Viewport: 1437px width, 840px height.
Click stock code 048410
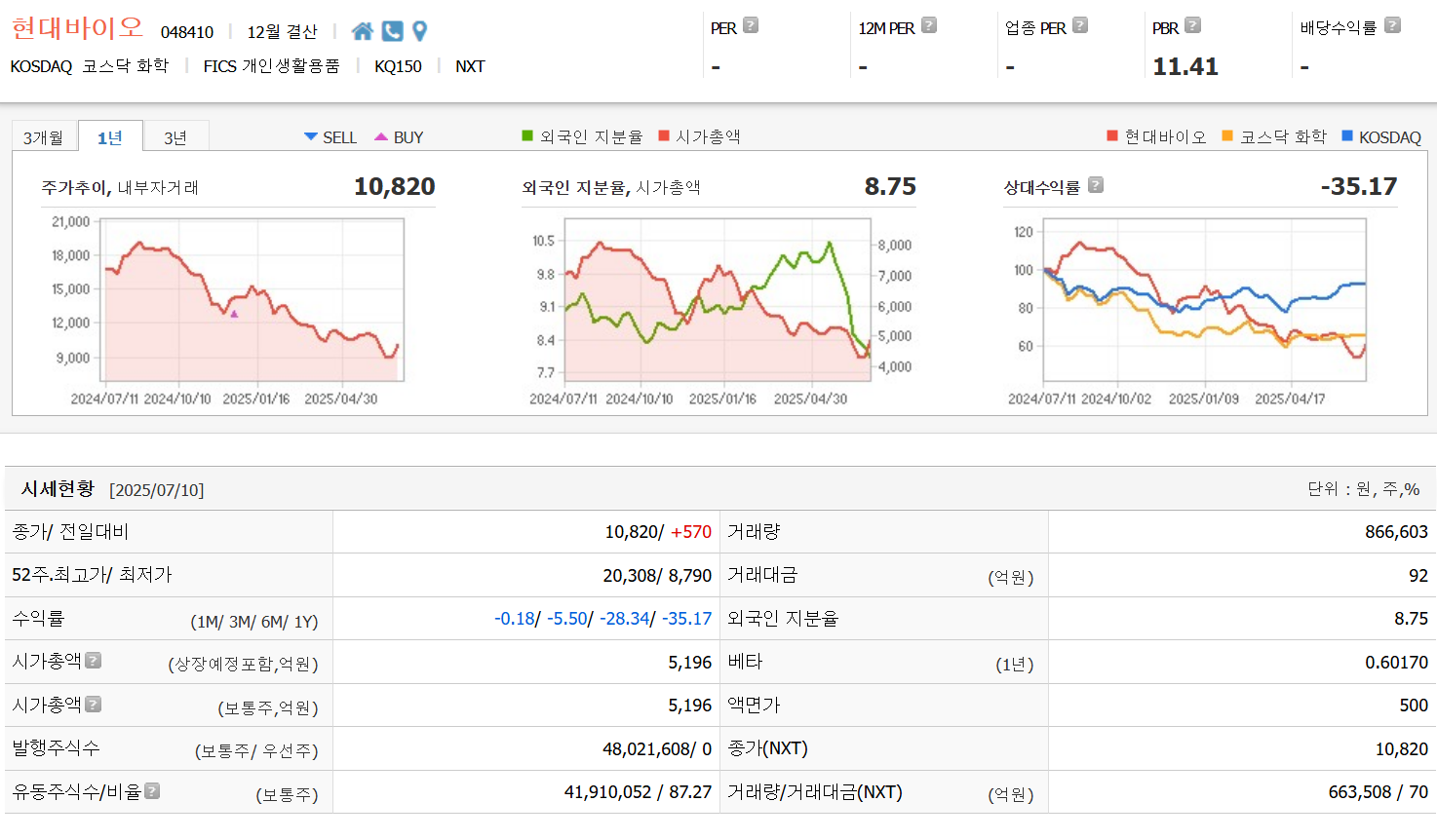tap(187, 32)
